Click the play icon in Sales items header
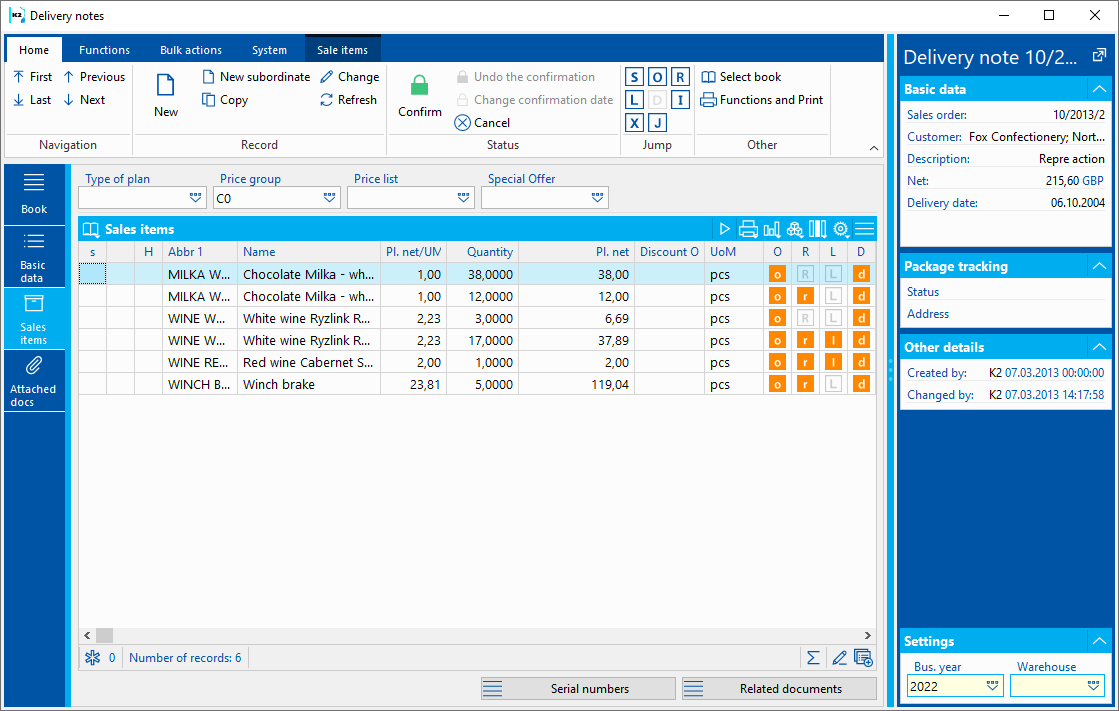Viewport: 1119px width, 711px height. [724, 229]
